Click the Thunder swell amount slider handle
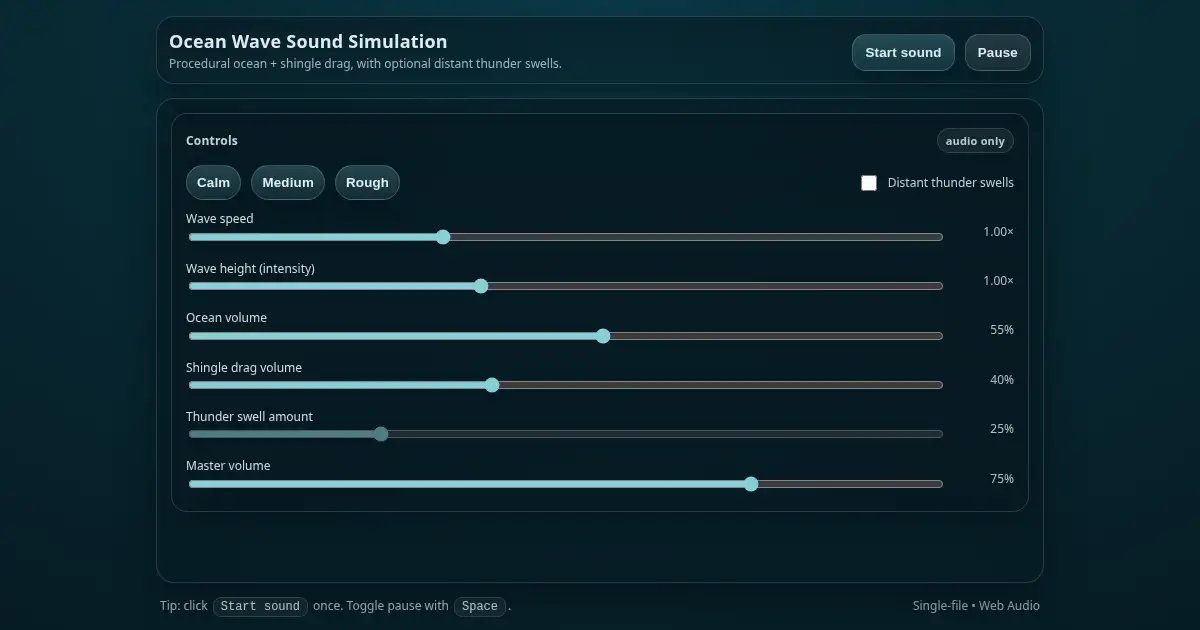The image size is (1200, 630). (x=381, y=434)
